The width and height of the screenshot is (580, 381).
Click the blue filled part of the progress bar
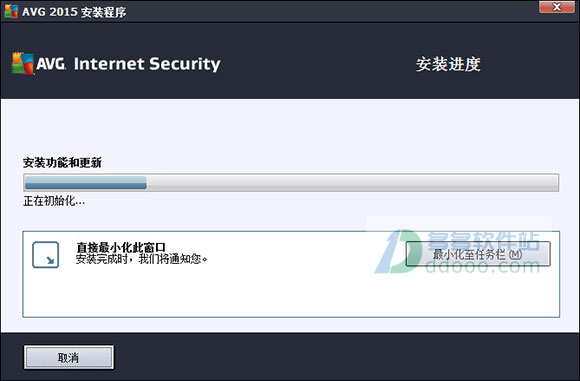coord(85,183)
